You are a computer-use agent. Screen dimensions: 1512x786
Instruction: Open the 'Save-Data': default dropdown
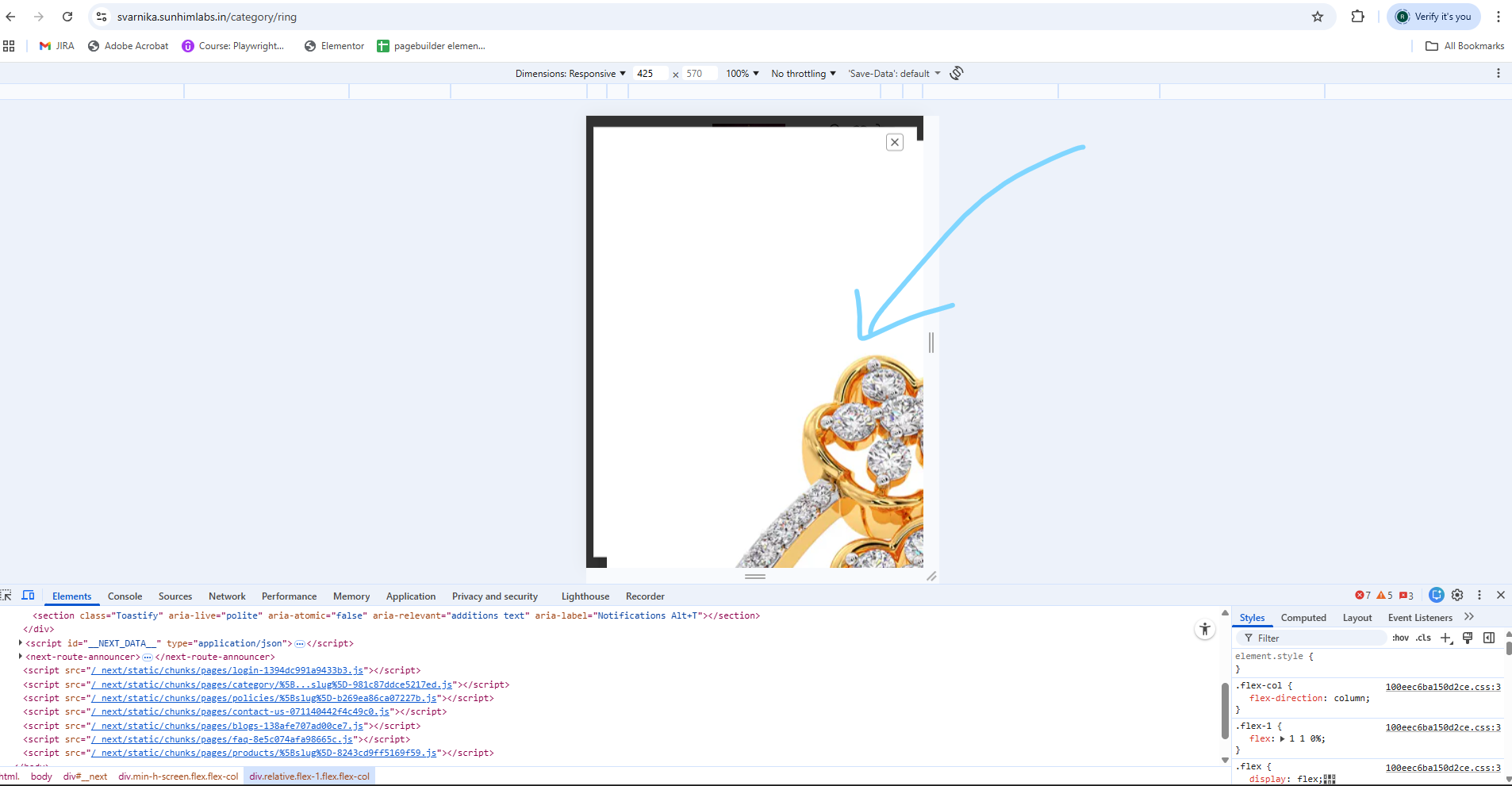click(895, 74)
